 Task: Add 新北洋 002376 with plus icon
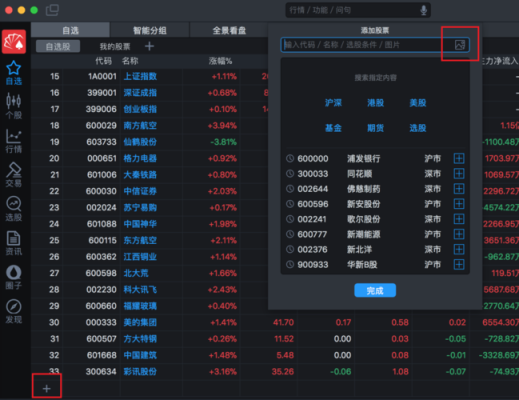[459, 249]
